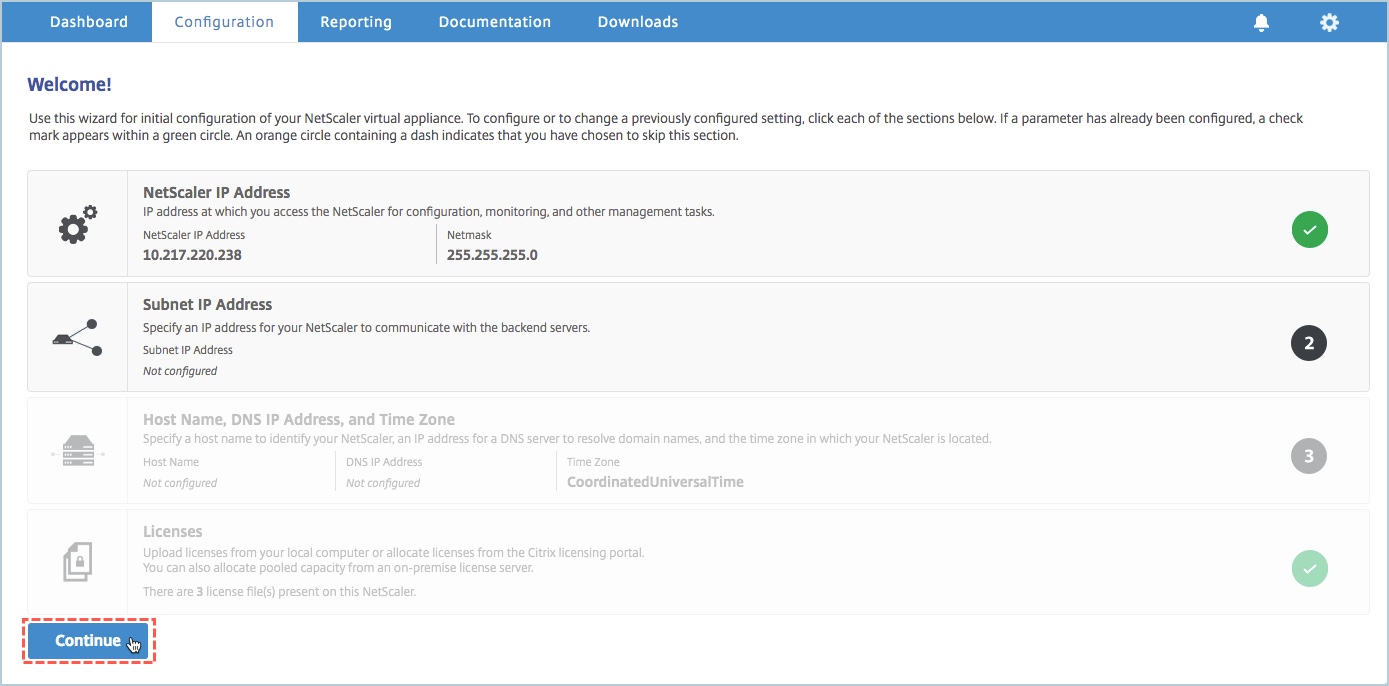The width and height of the screenshot is (1389, 686).
Task: Click the CoordinatedUniversalTime value
Action: tap(655, 482)
